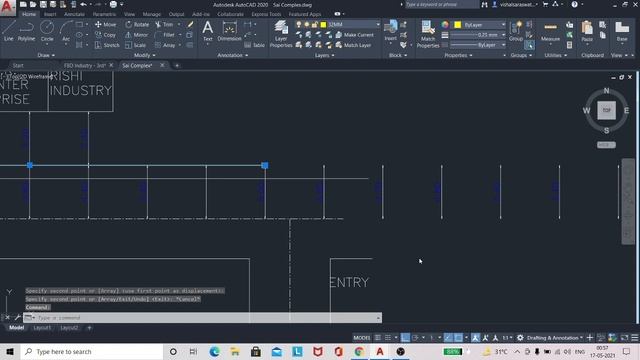
Task: Open the AutoCAD application menu logo
Action: click(x=8, y=7)
